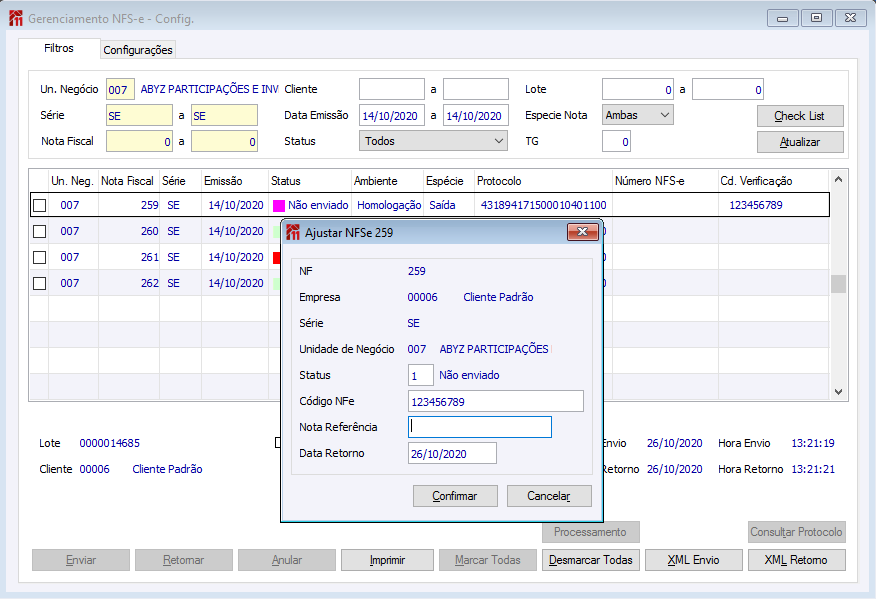Tick the checkbox for nota fiscal 262

point(39,283)
